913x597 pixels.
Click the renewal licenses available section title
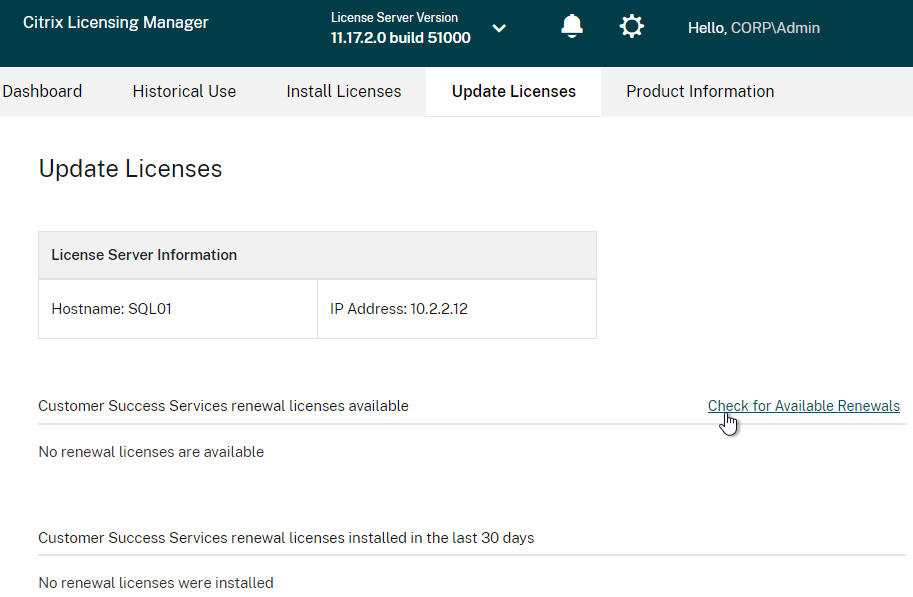[223, 406]
